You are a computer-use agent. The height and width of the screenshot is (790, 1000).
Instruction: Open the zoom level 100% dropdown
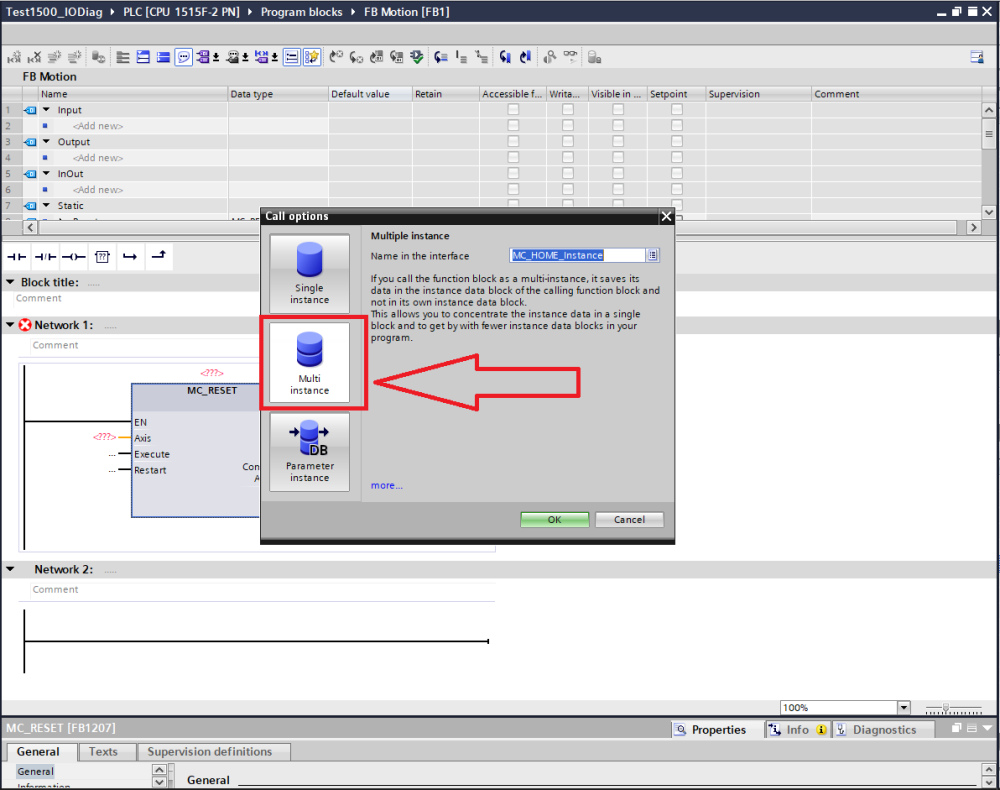pyautogui.click(x=904, y=708)
